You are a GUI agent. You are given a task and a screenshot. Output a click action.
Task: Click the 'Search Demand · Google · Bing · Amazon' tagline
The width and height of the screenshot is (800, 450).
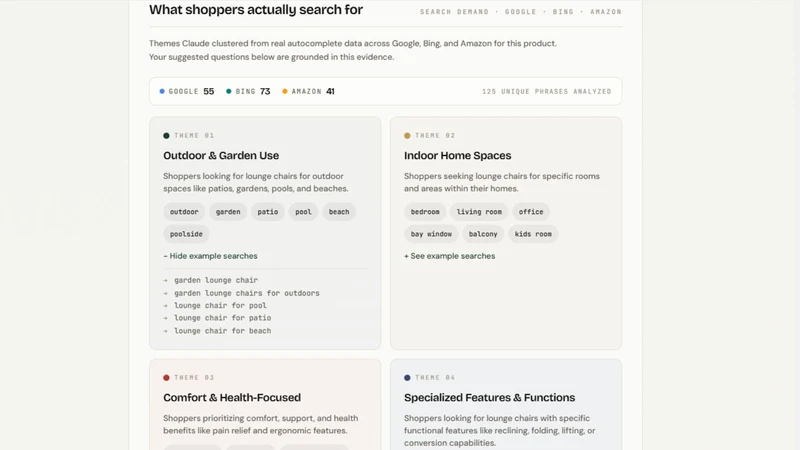(521, 12)
